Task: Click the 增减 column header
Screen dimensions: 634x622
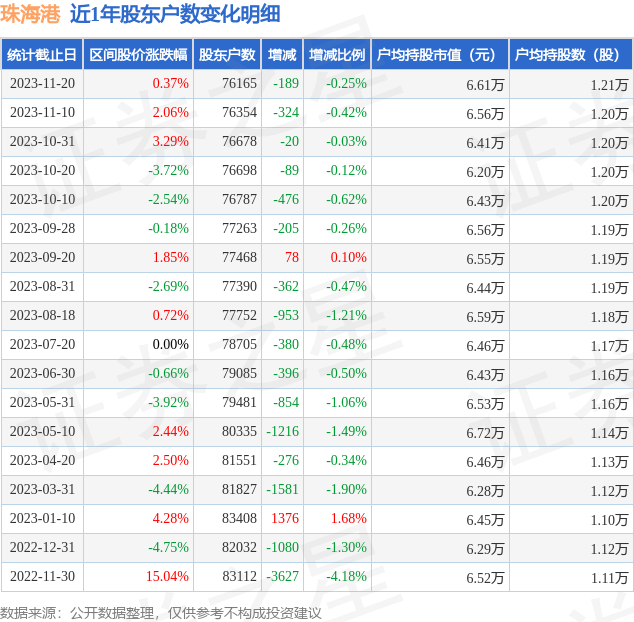Action: point(282,55)
